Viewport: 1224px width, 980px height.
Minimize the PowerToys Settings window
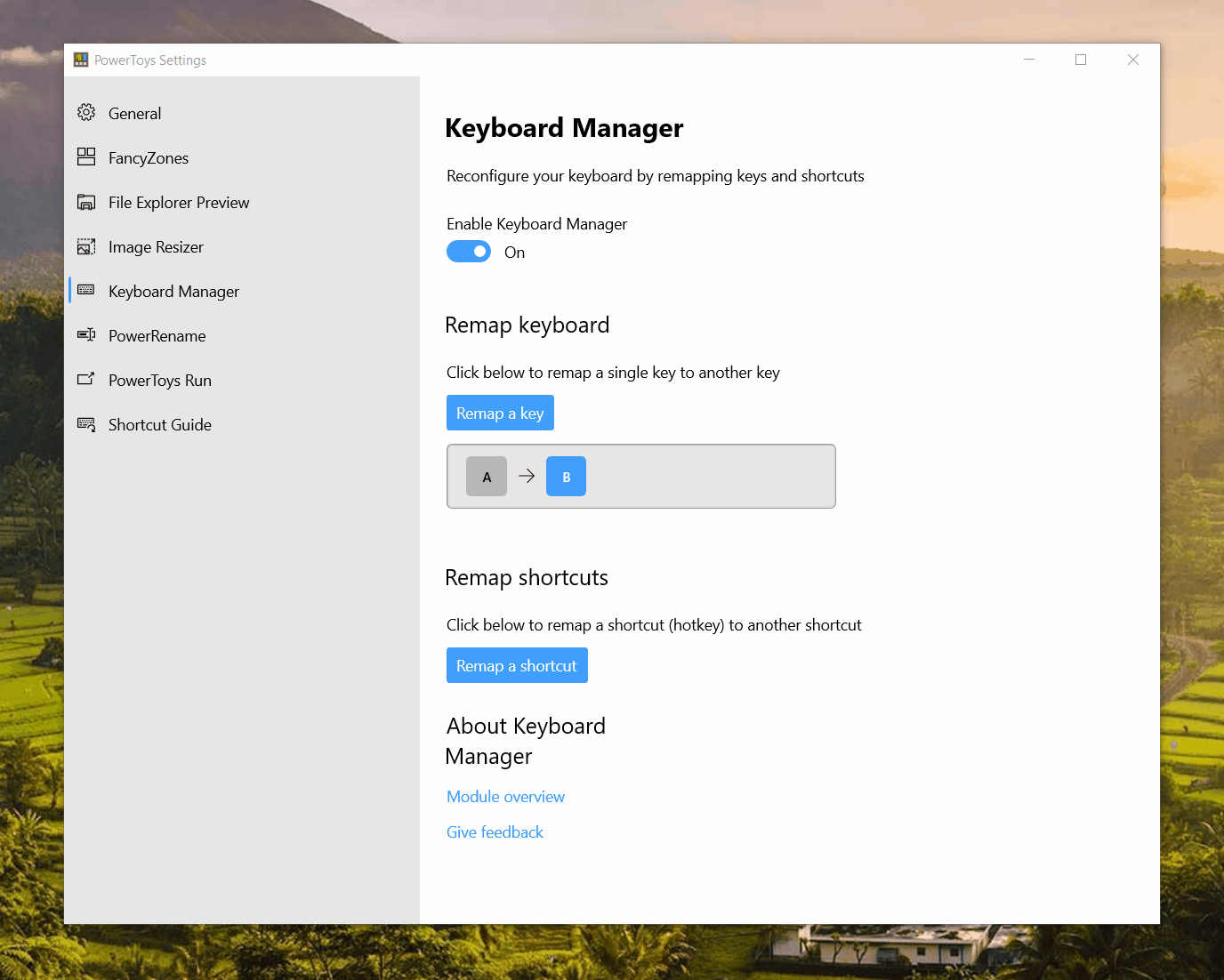coord(1029,60)
